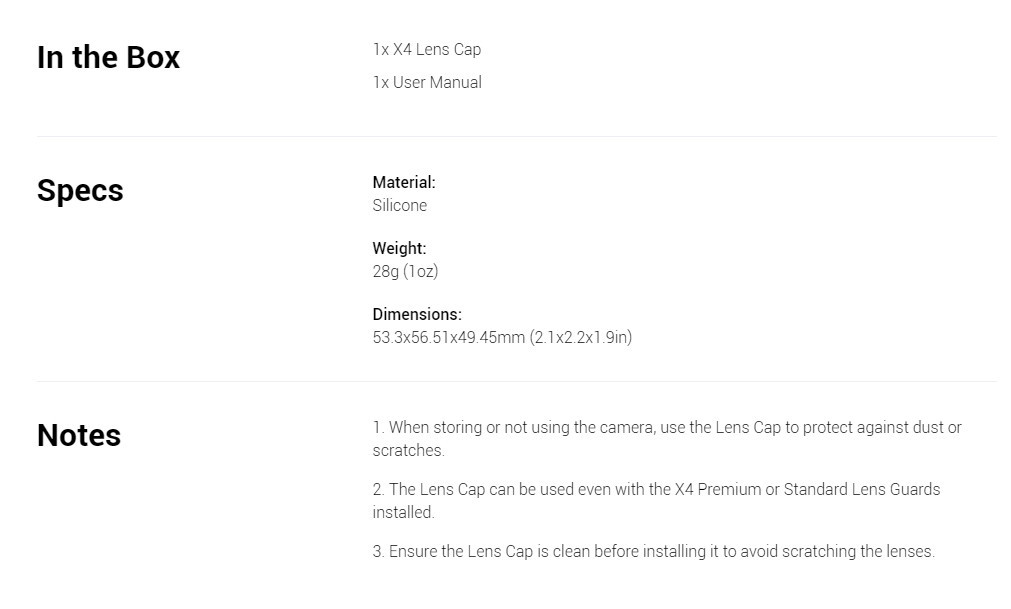The height and width of the screenshot is (609, 1011).
Task: Click the "Notes" section heading
Action: point(79,435)
